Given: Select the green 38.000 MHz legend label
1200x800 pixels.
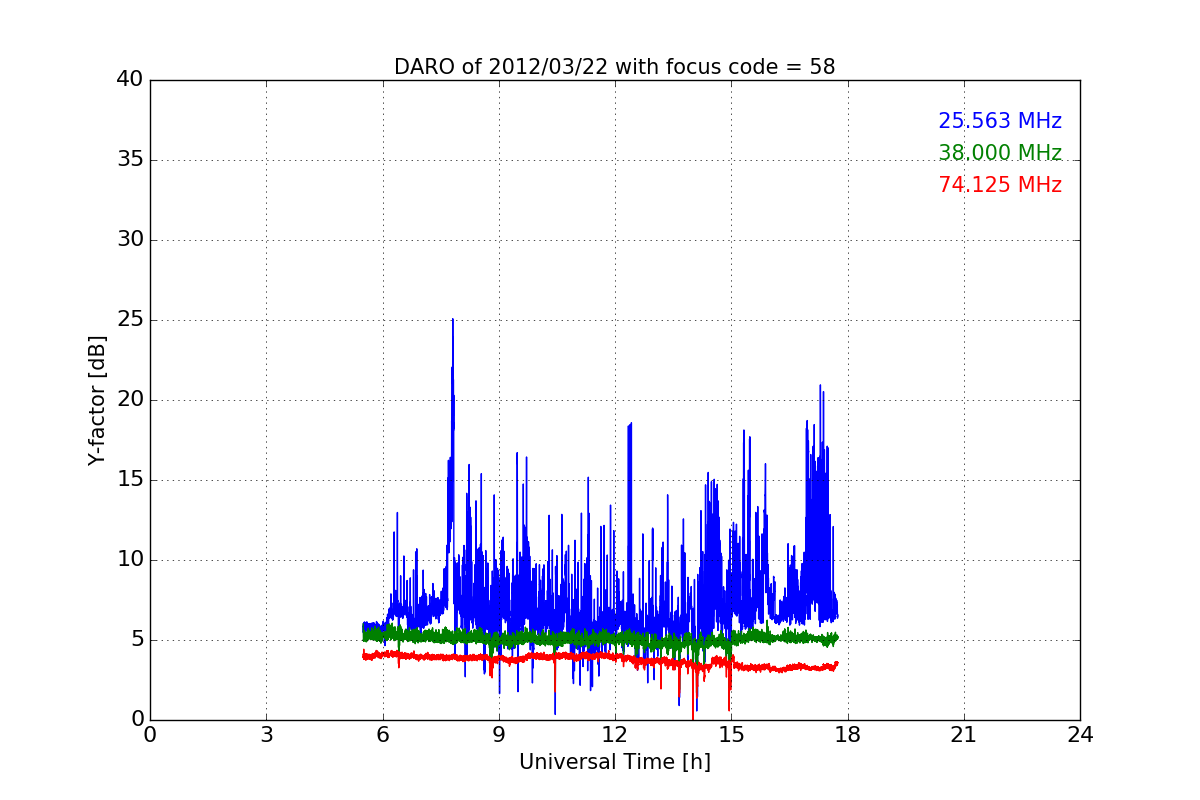Looking at the screenshot, I should tap(1000, 153).
